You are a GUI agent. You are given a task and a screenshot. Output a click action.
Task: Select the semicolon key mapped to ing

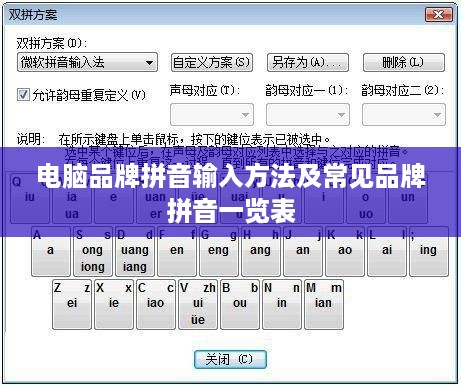(x=429, y=252)
